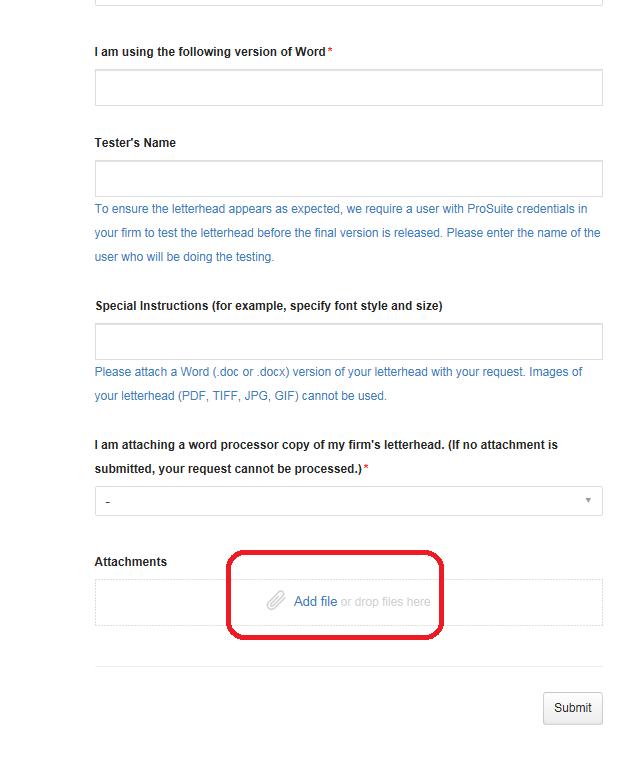
Task: Click the red asterisk after "cannot be processed.)"
Action: pyautogui.click(x=366, y=468)
